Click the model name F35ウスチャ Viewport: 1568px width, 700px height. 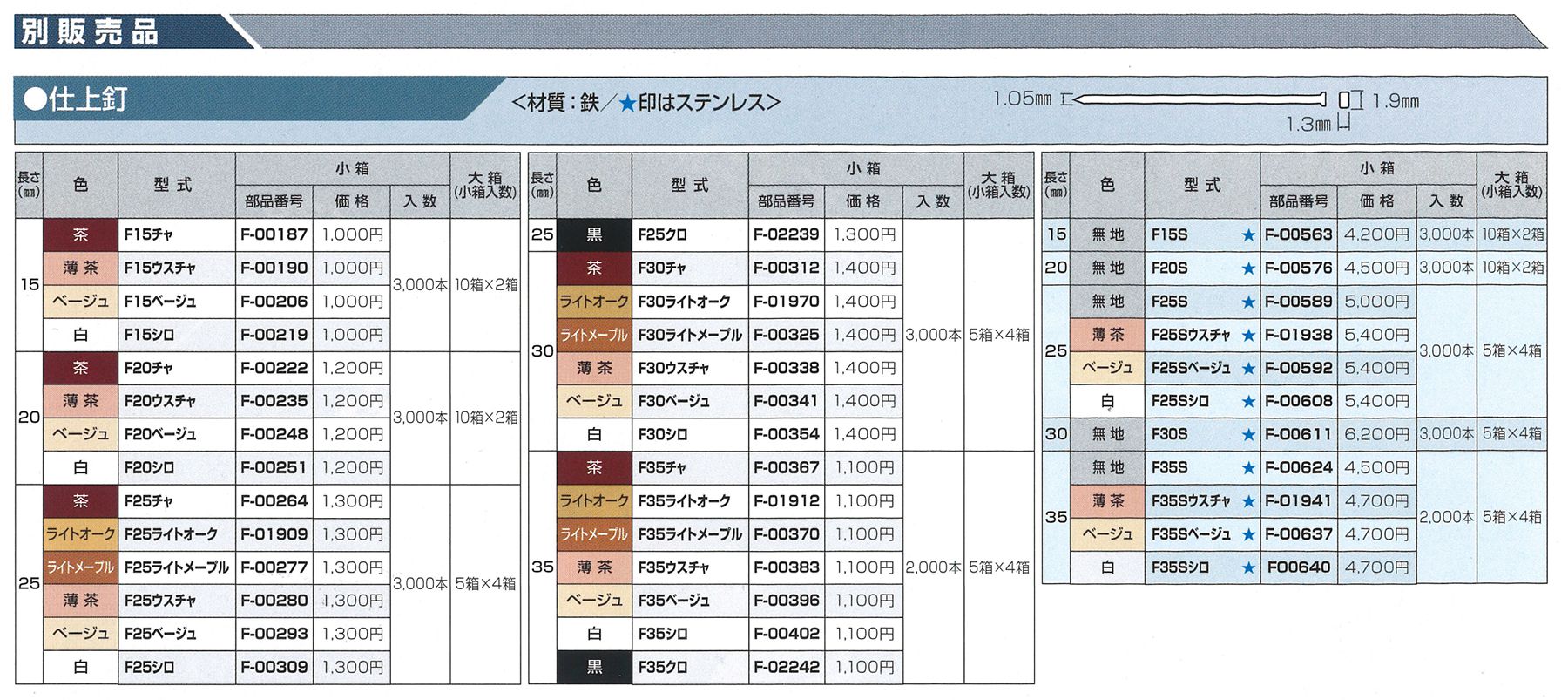673,567
